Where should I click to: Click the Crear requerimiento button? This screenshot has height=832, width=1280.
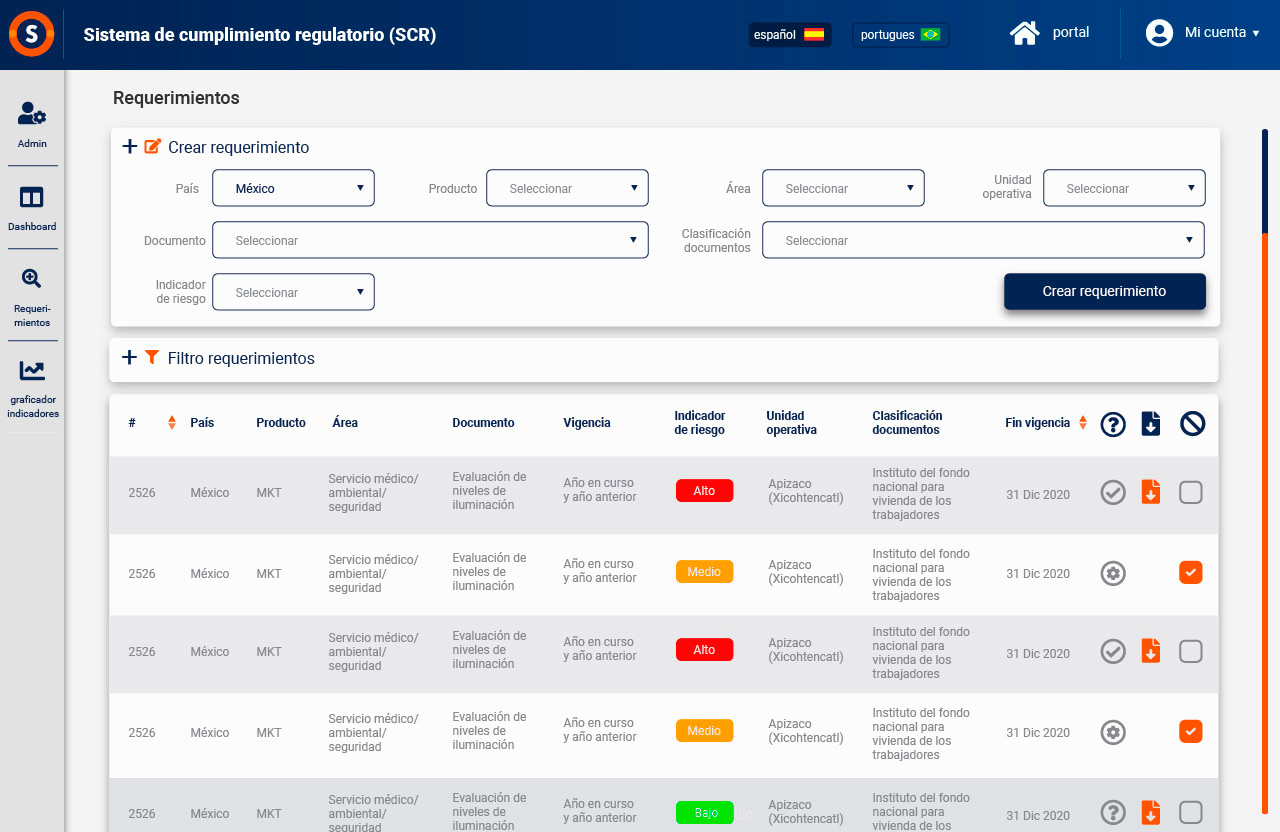(1105, 291)
